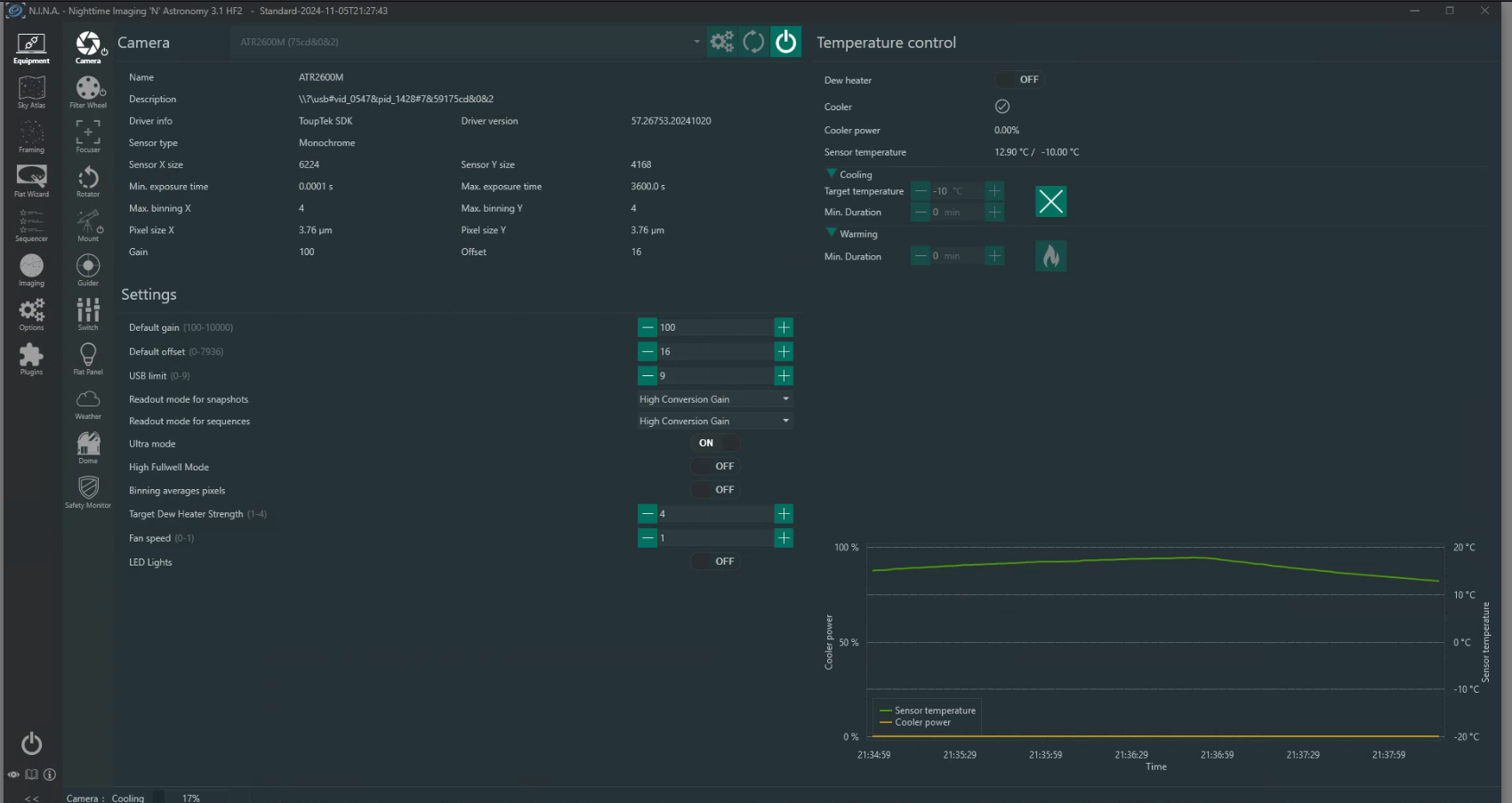Decrease the Fan speed value
The height and width of the screenshot is (803, 1512).
click(x=647, y=538)
